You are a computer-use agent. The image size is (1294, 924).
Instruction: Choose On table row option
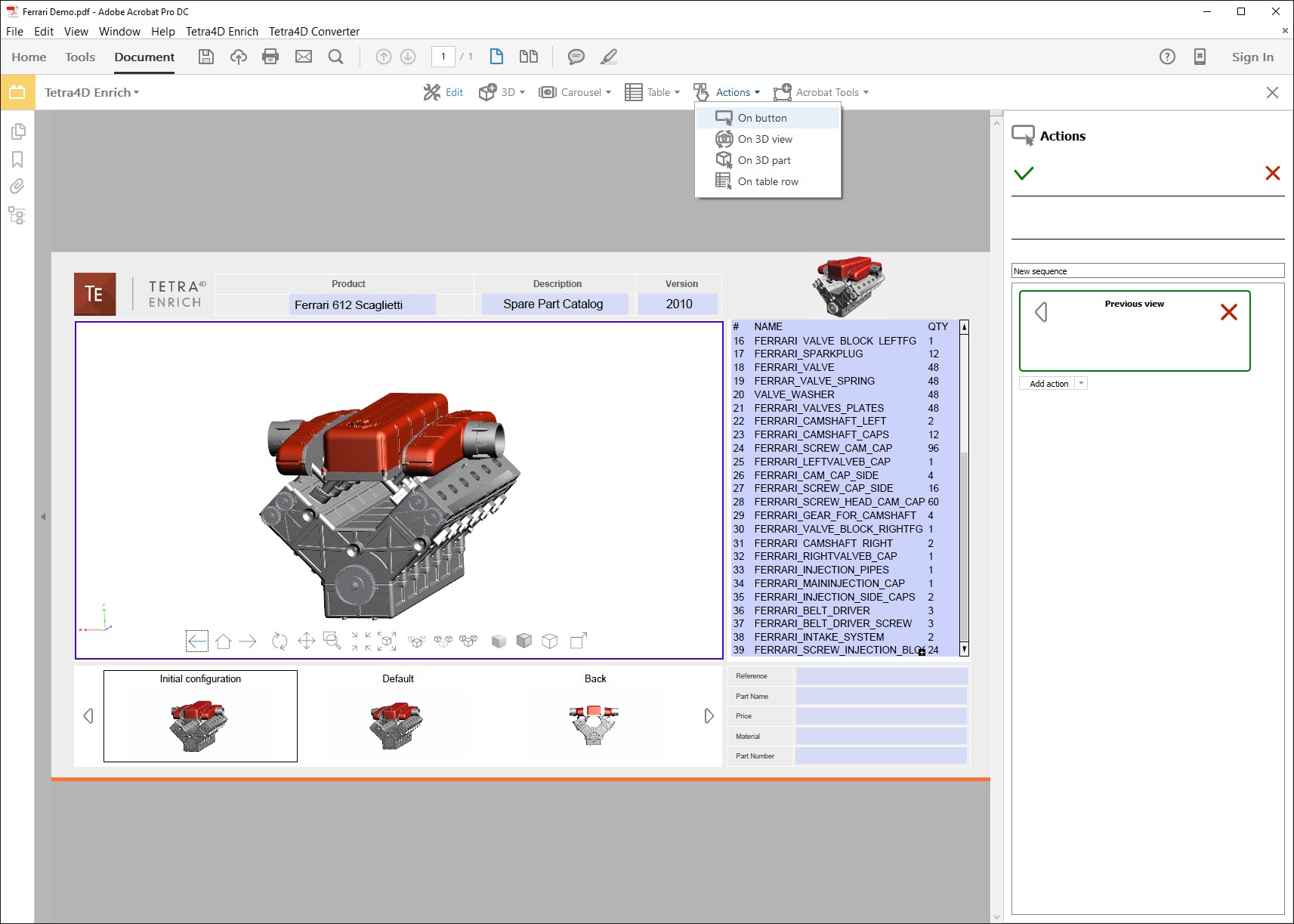[x=767, y=181]
